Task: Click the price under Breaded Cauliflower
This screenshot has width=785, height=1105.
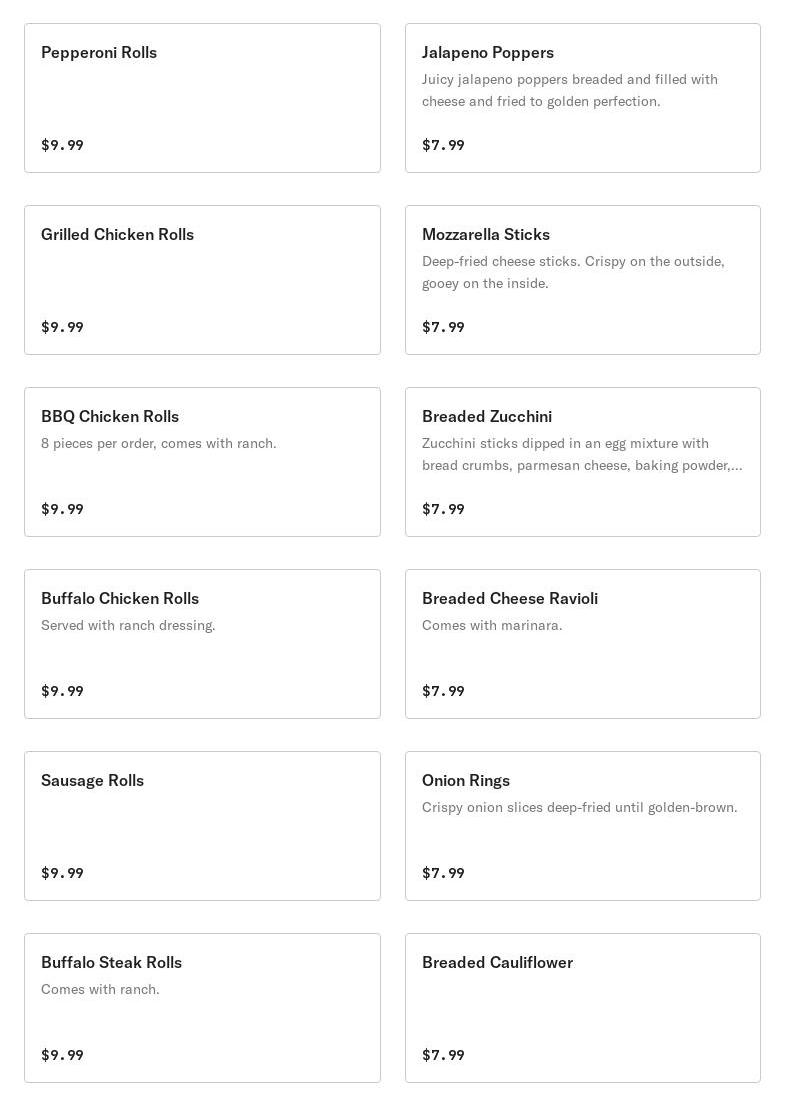Action: (443, 1055)
